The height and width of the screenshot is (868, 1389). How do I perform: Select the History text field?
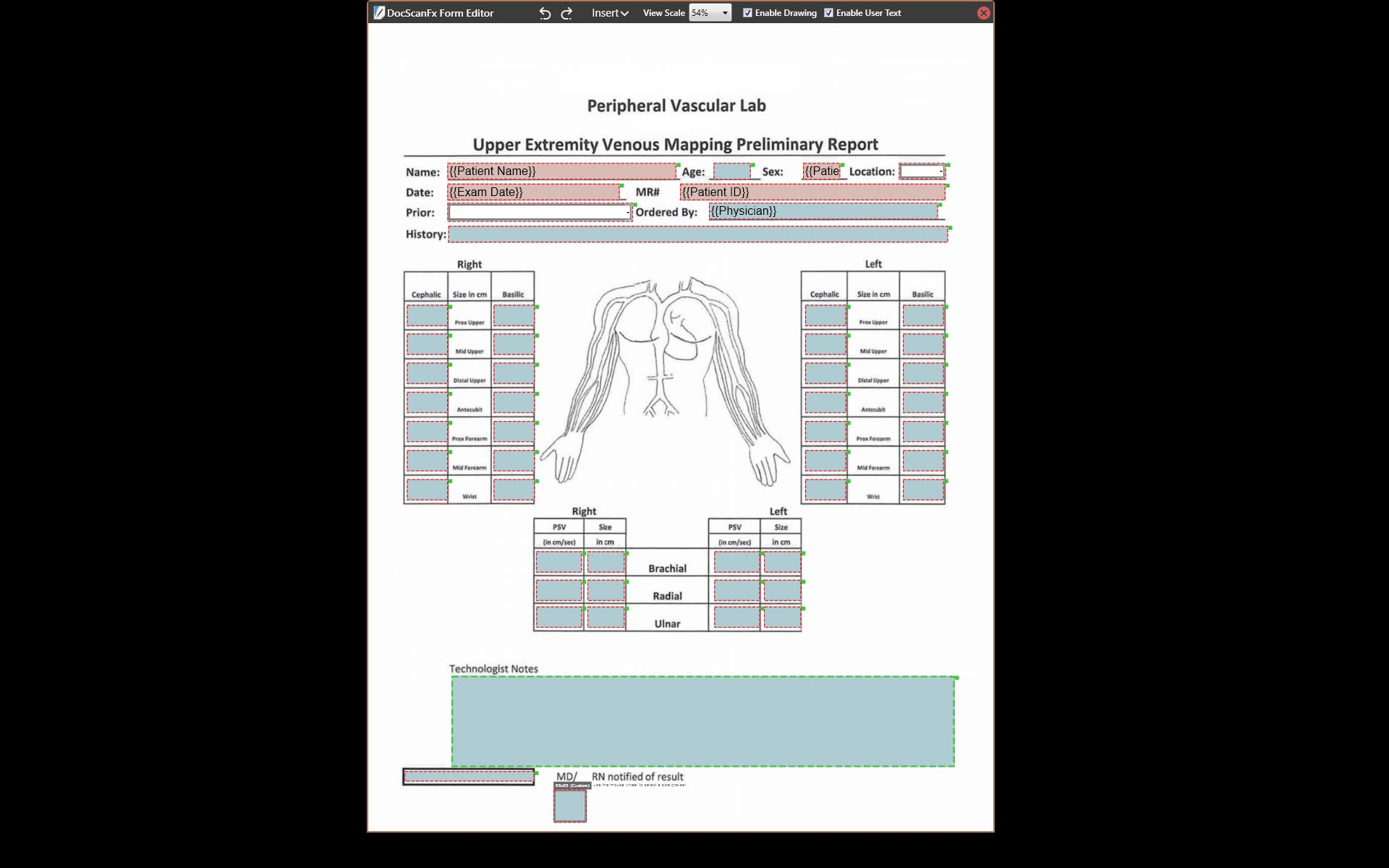(697, 234)
